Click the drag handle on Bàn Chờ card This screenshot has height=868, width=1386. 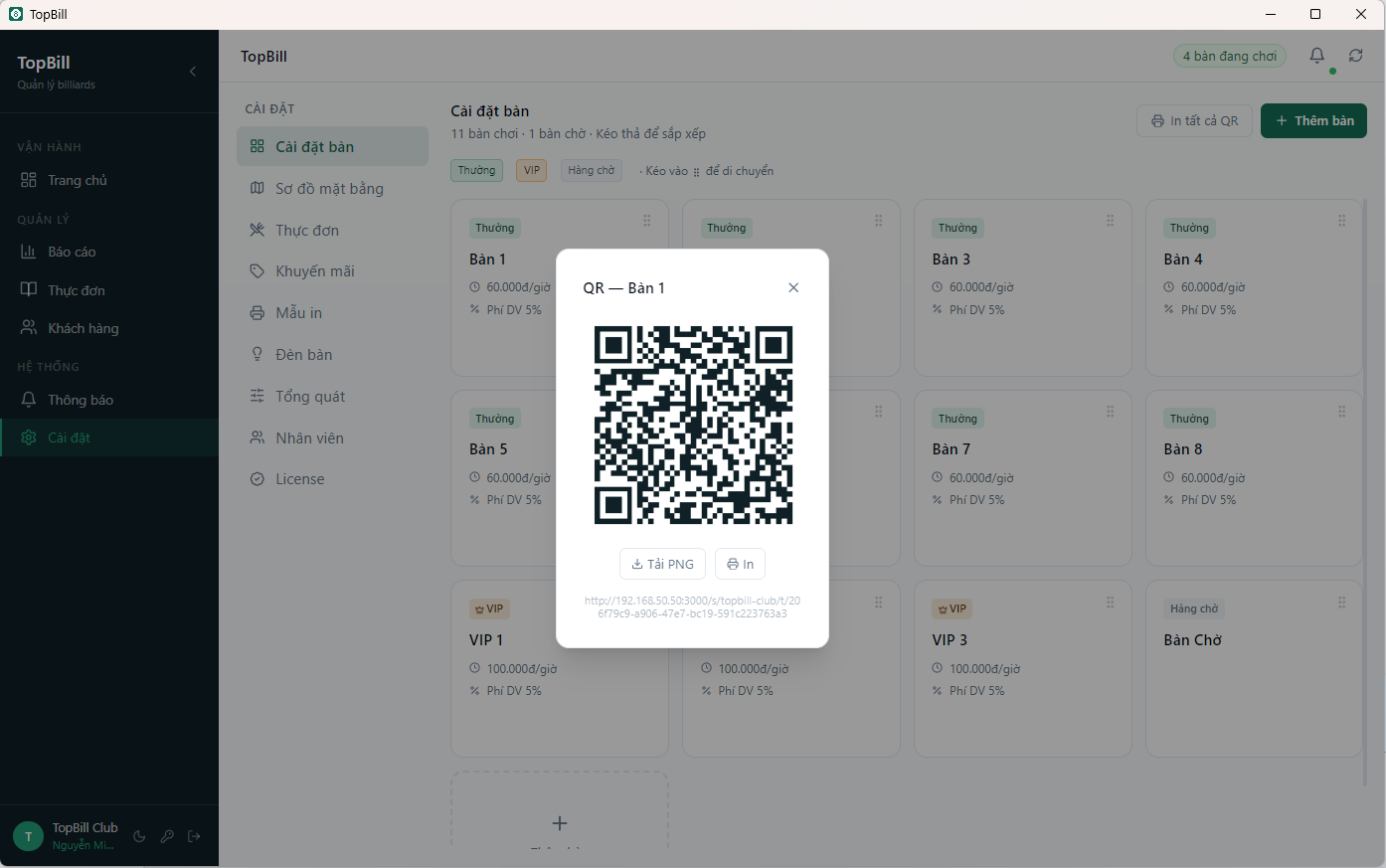pyautogui.click(x=1341, y=603)
